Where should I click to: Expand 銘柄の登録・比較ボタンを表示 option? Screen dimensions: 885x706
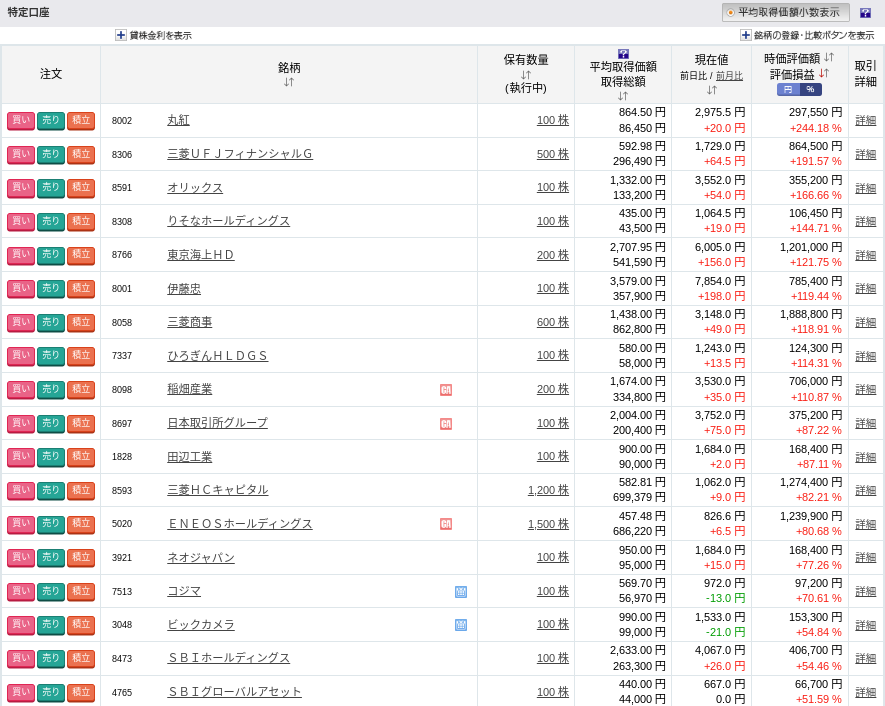click(x=807, y=35)
